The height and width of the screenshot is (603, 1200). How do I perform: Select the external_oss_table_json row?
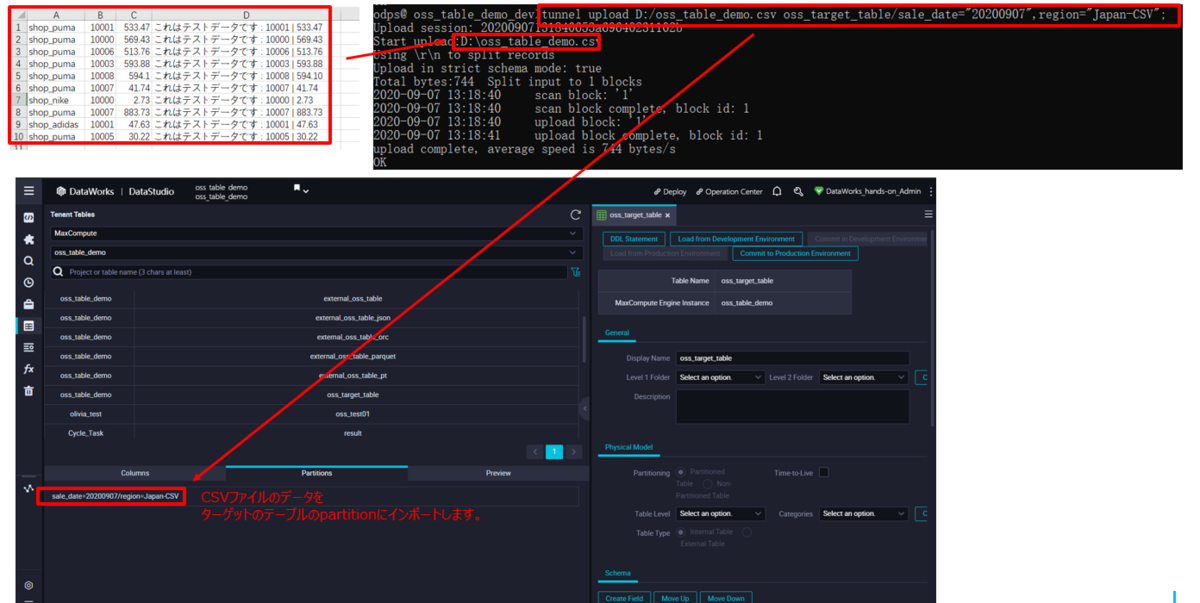tap(312, 318)
